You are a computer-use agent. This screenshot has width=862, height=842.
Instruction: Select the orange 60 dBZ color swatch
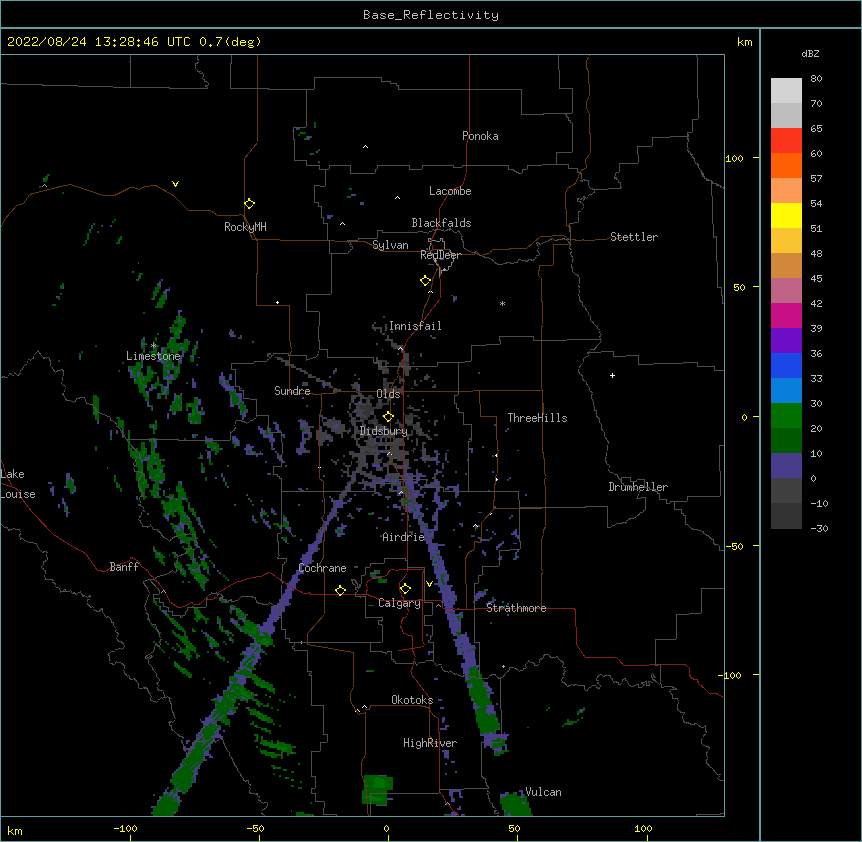point(786,165)
